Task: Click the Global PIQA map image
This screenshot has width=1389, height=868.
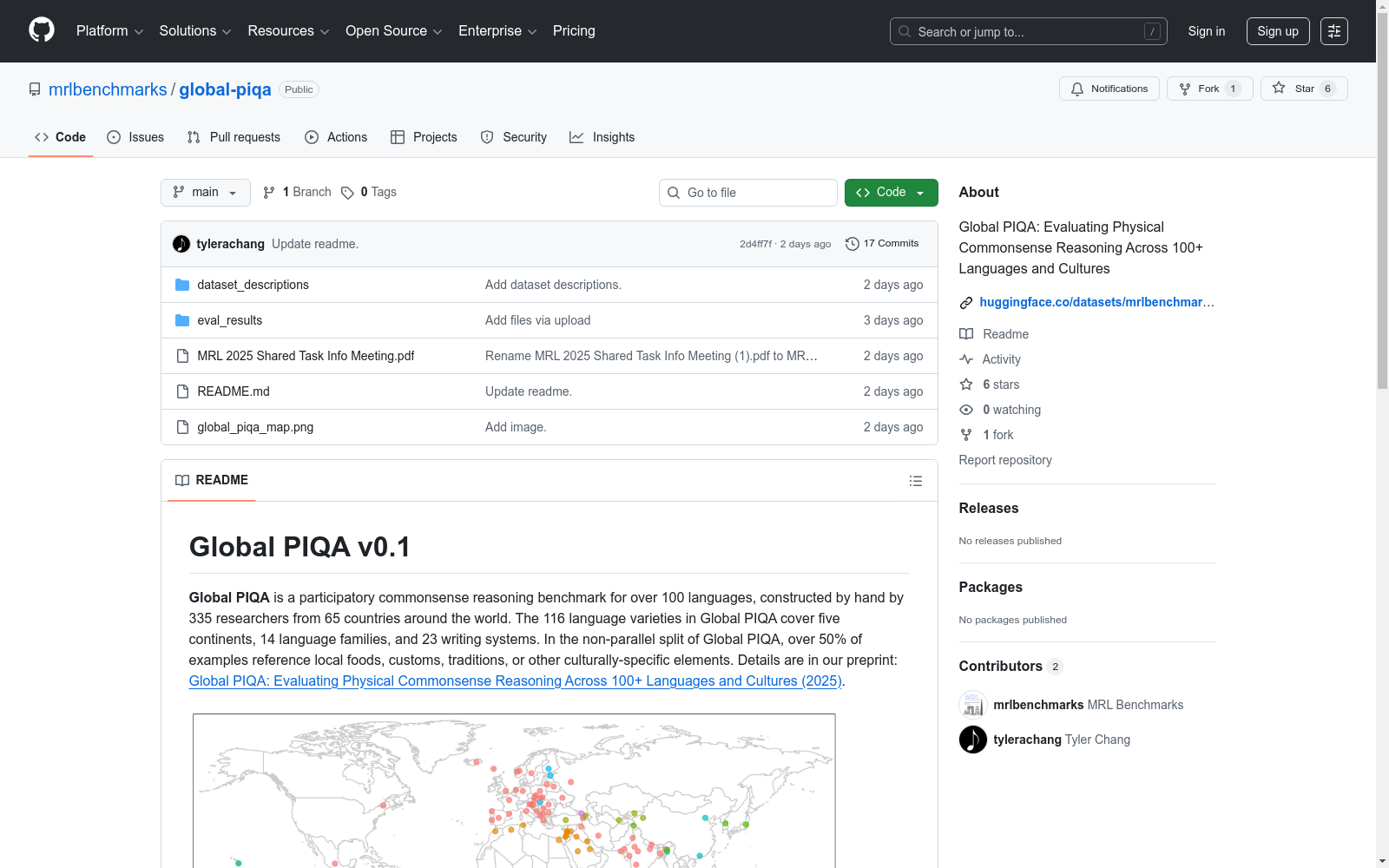Action: pyautogui.click(x=514, y=791)
